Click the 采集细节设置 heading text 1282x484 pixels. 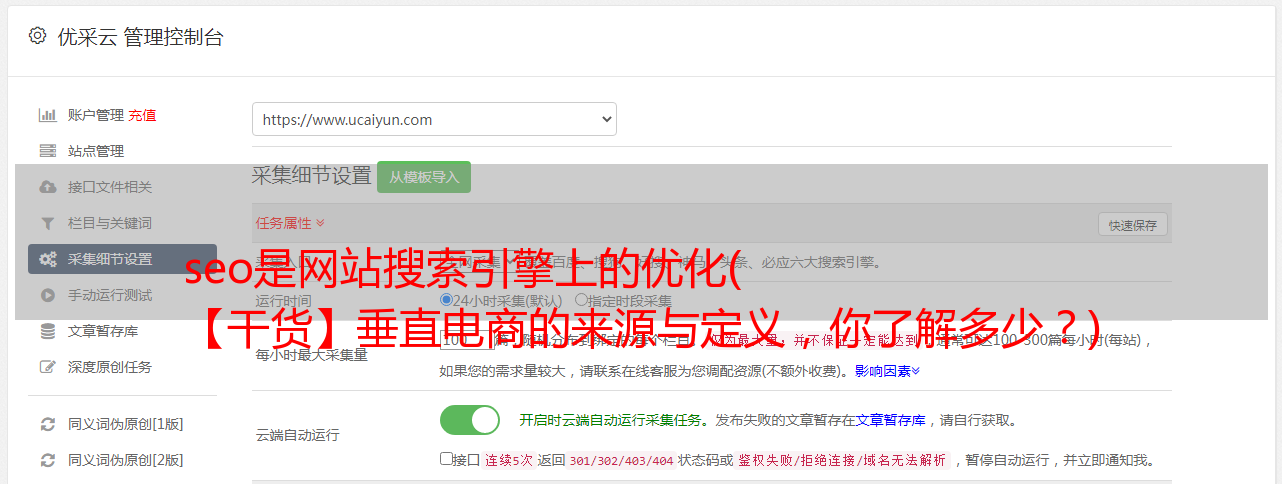click(x=312, y=176)
